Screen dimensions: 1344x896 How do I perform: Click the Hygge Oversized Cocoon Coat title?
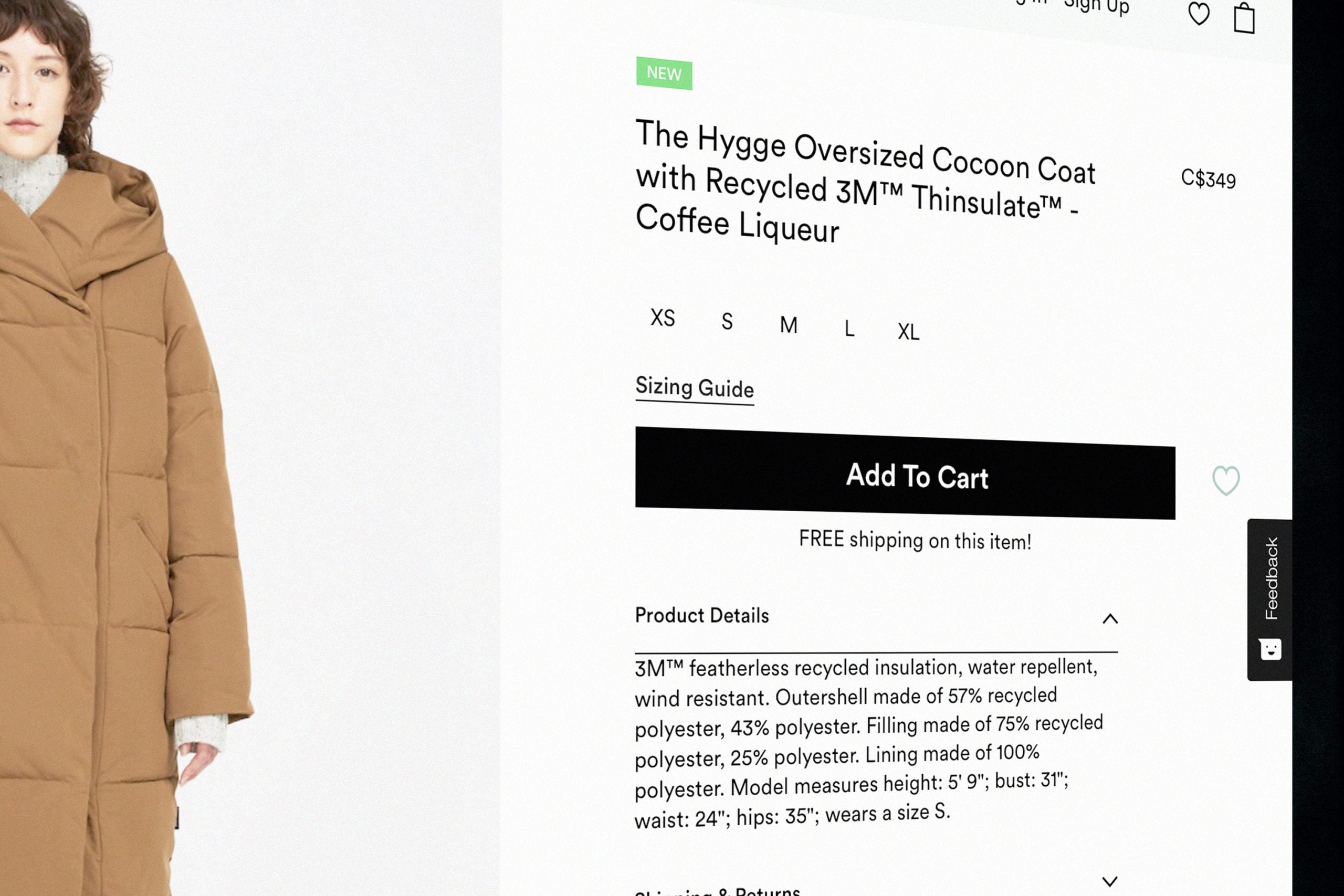click(x=866, y=182)
